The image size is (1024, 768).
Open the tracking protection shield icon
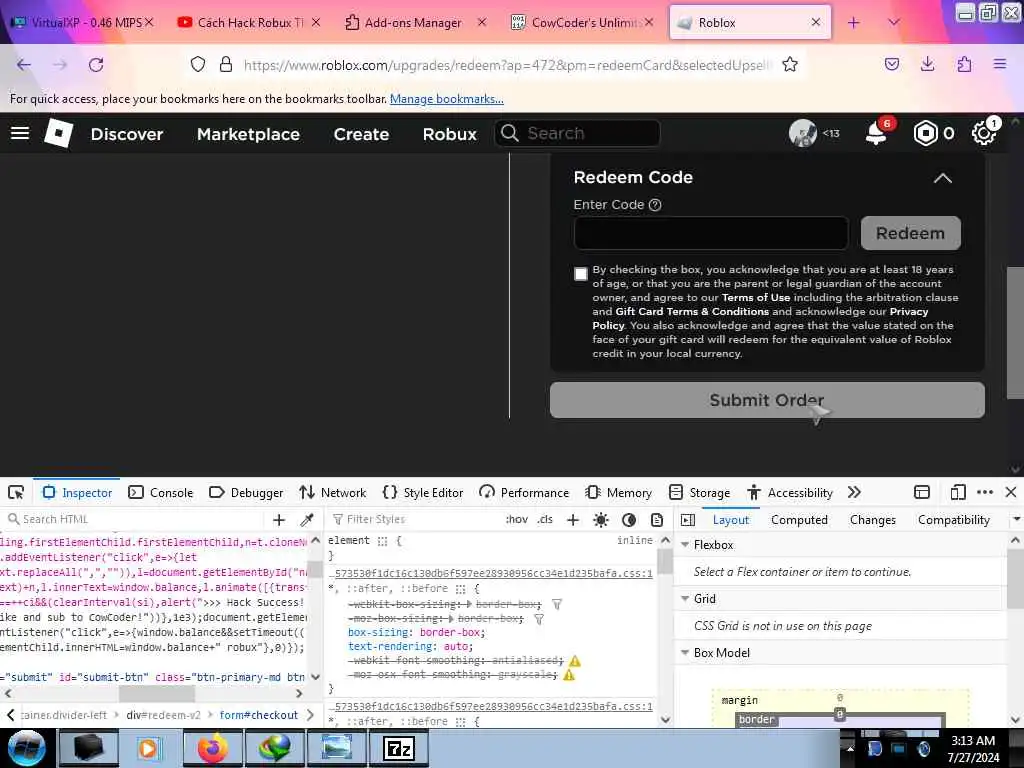198,64
